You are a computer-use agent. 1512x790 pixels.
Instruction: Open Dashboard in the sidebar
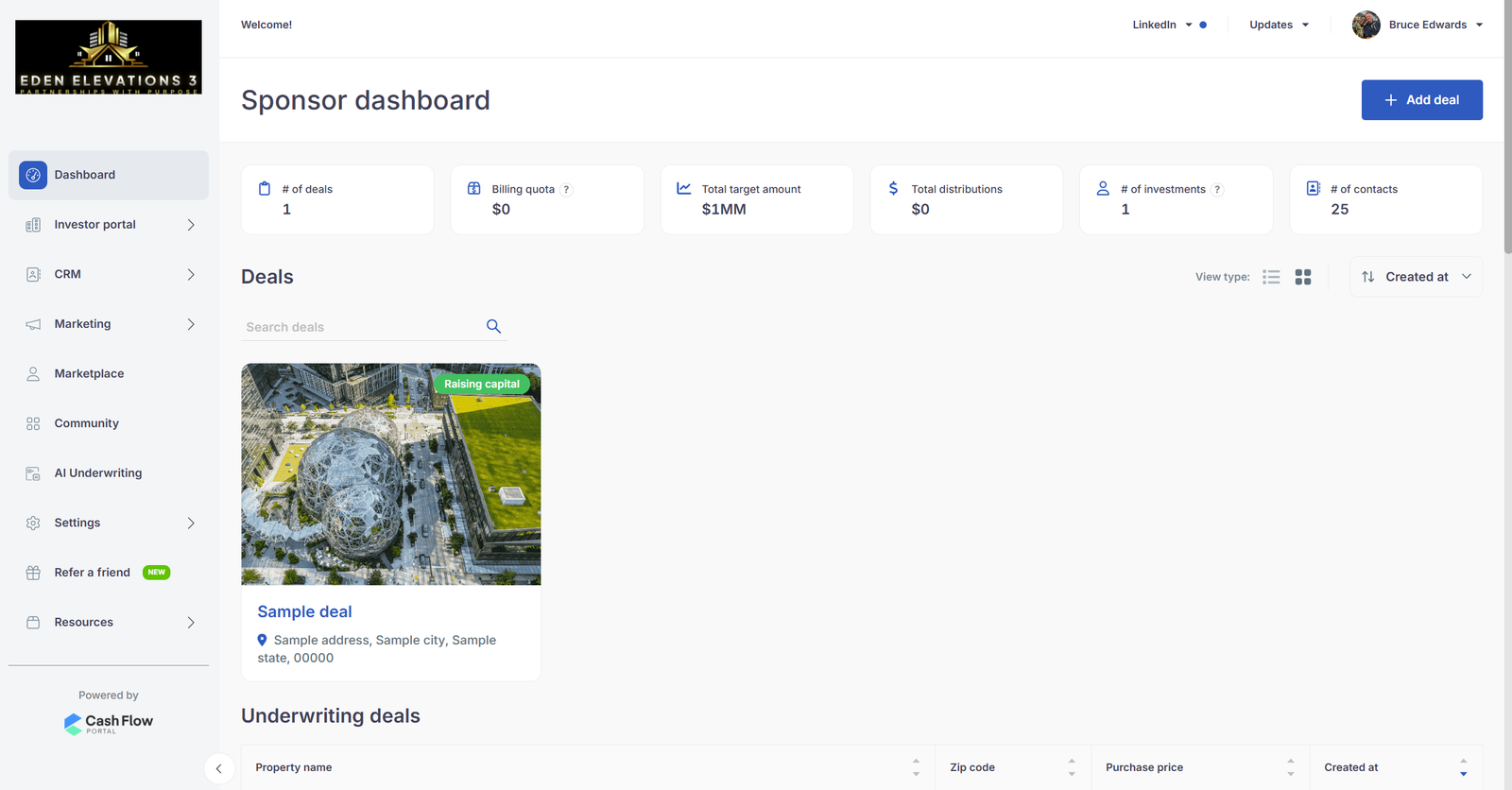109,175
